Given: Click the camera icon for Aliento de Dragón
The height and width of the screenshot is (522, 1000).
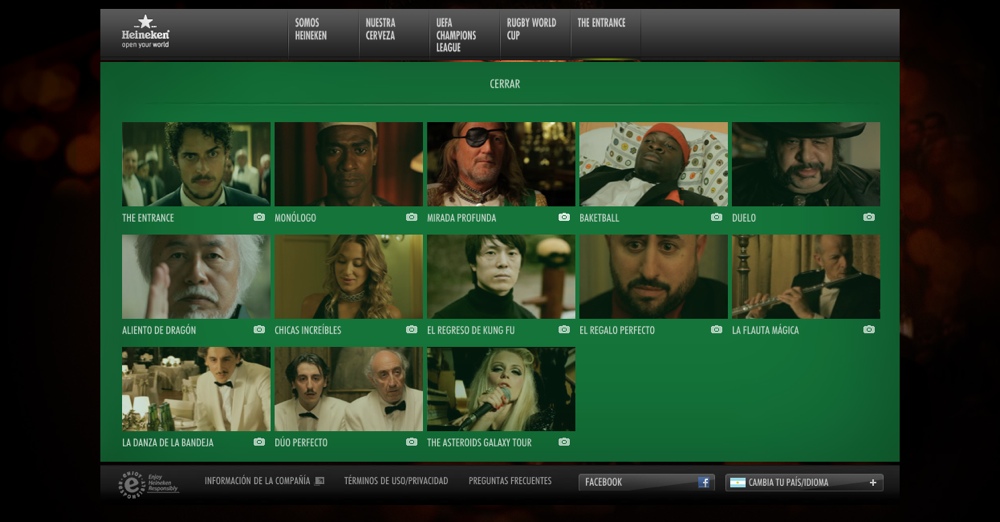Looking at the screenshot, I should (x=259, y=329).
